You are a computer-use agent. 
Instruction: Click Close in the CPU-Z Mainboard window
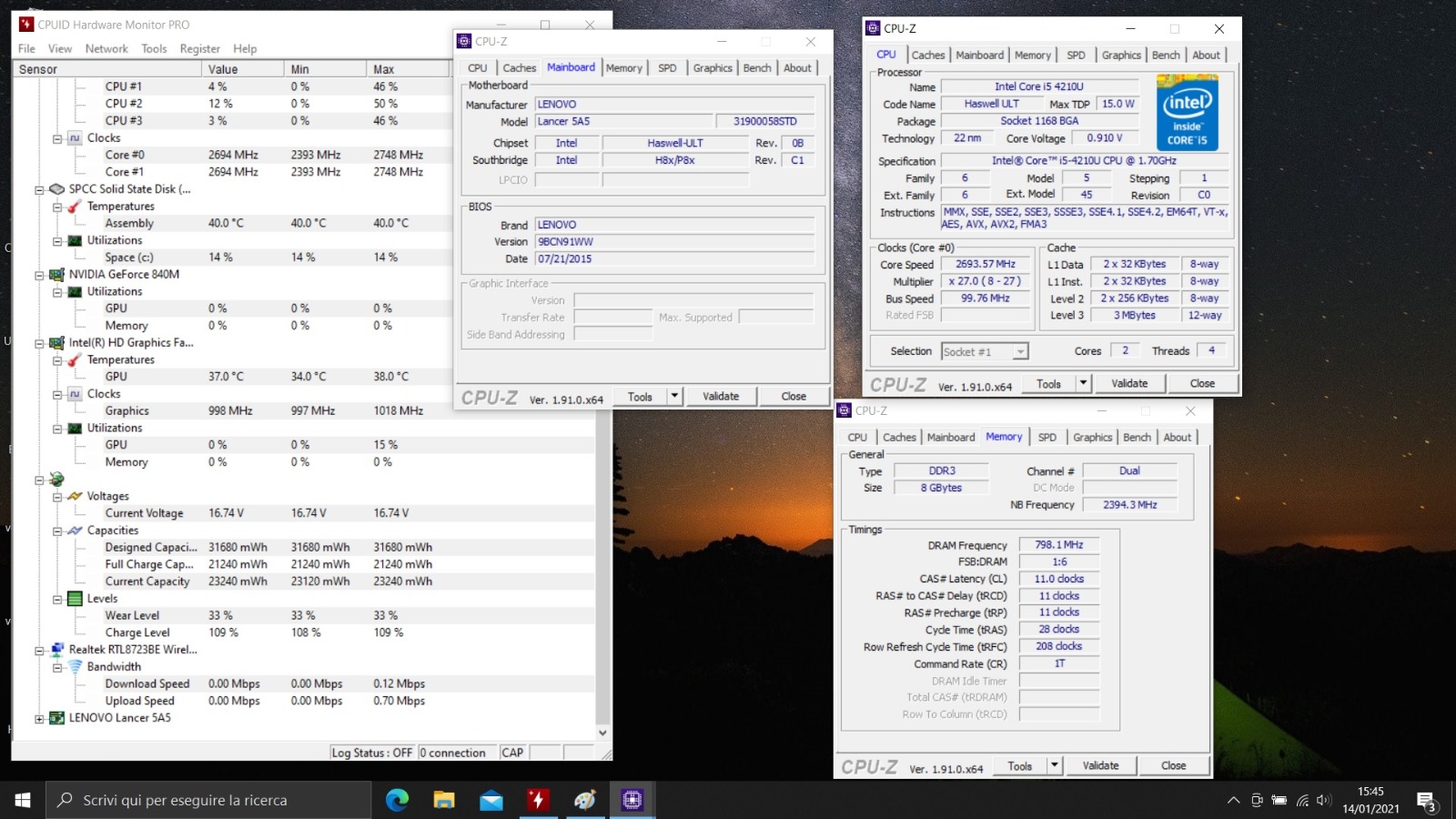click(x=794, y=396)
